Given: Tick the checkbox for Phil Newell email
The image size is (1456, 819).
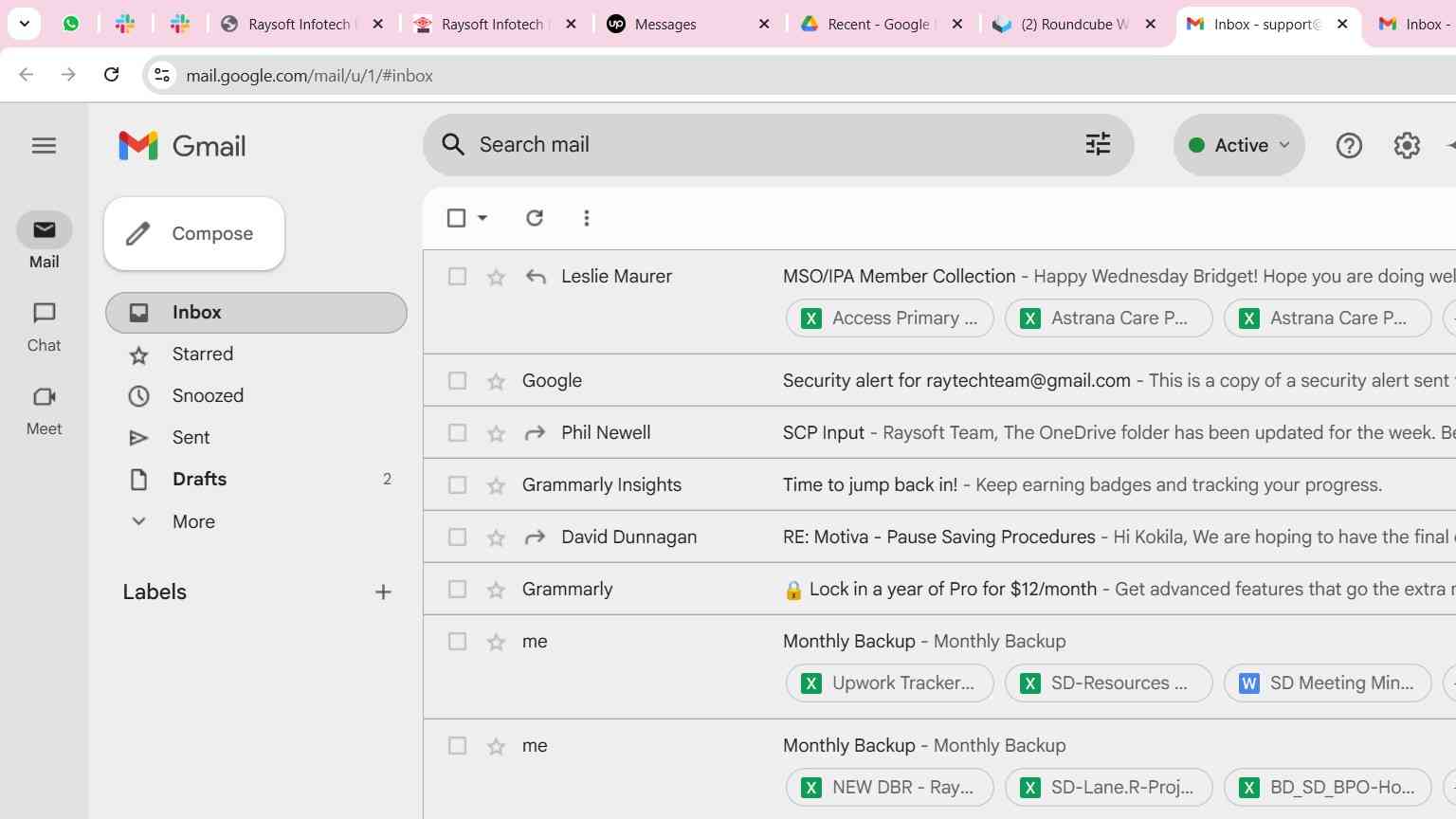Looking at the screenshot, I should (457, 433).
